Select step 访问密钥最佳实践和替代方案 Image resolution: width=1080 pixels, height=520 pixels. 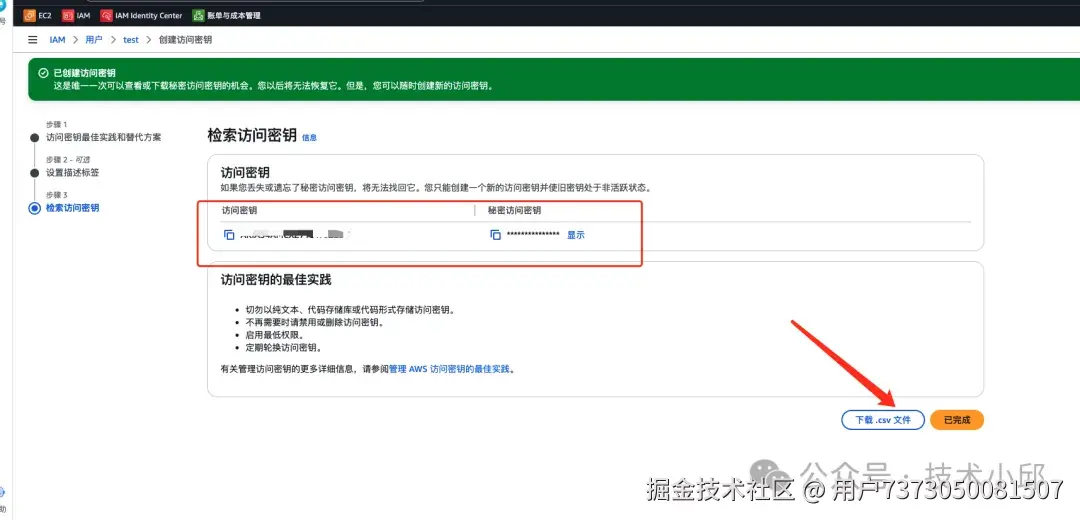coord(104,137)
